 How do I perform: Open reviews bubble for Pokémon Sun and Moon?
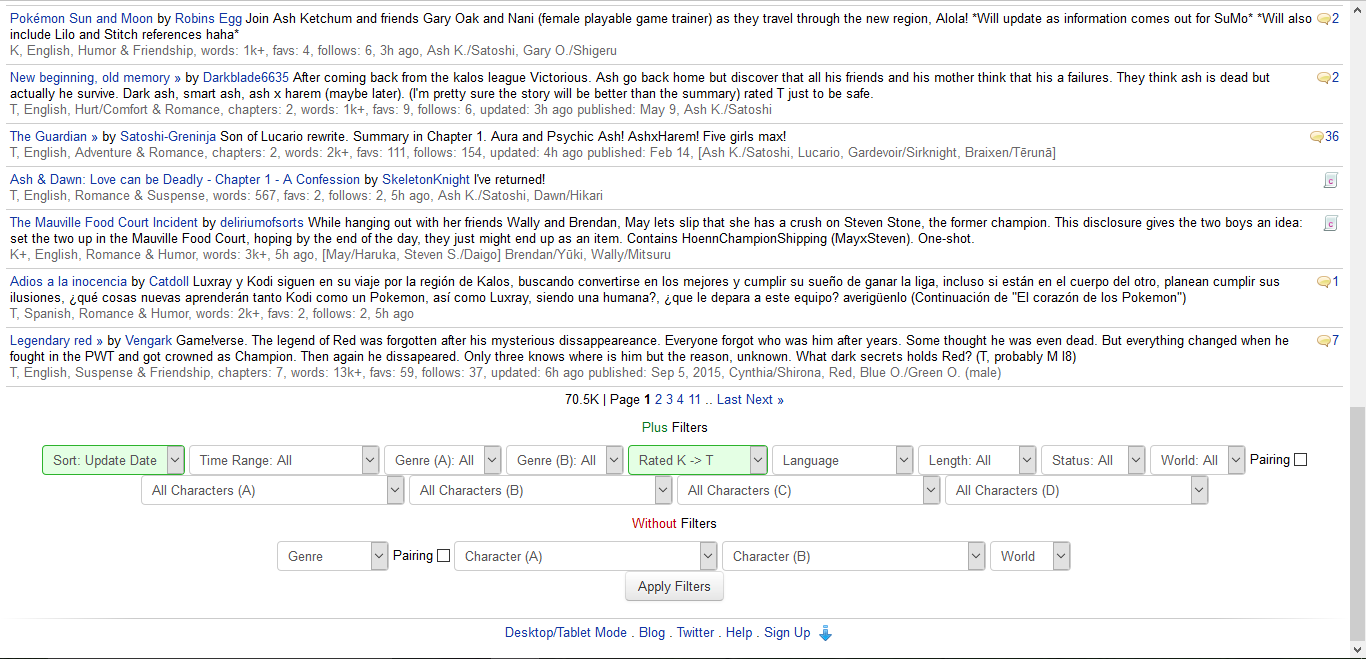pos(1328,19)
